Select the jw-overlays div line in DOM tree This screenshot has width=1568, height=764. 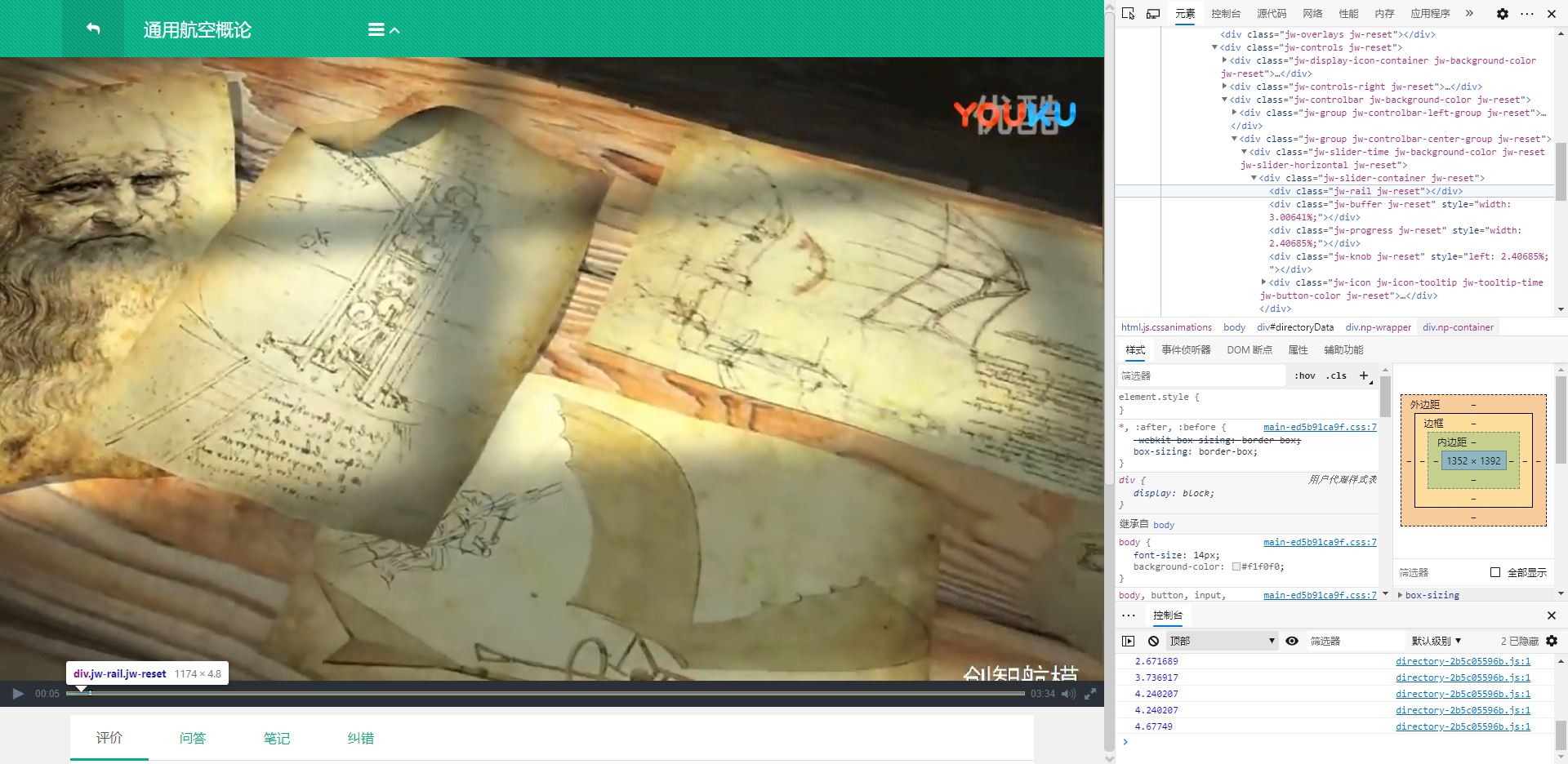click(x=1327, y=34)
